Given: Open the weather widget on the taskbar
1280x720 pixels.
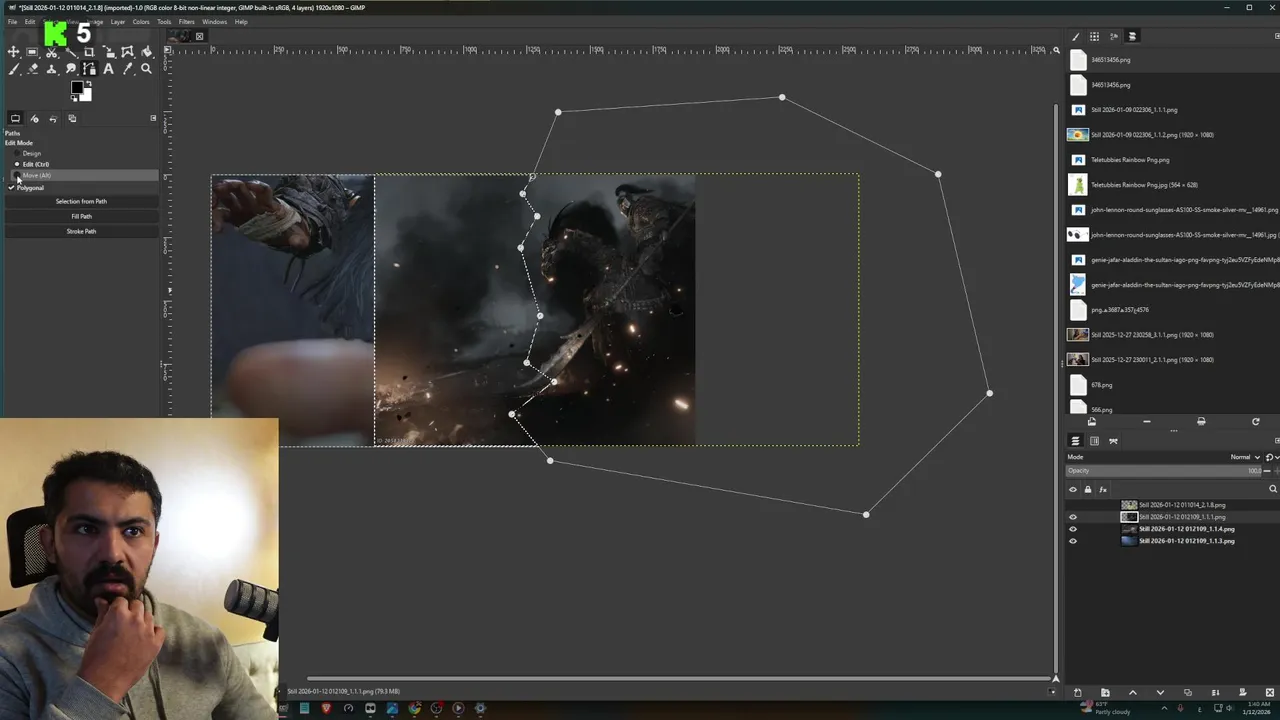Looking at the screenshot, I should [1104, 708].
